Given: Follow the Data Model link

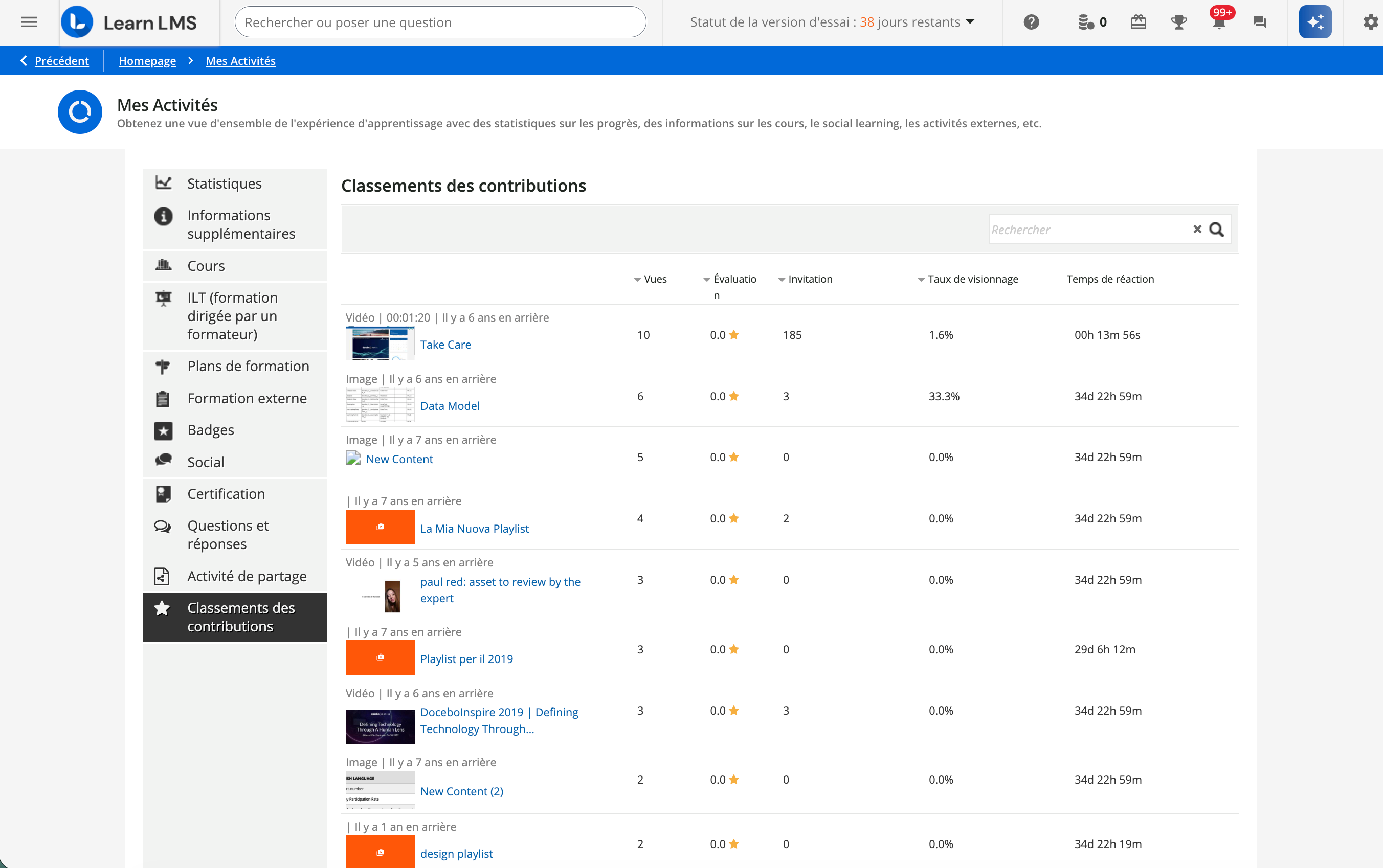Looking at the screenshot, I should click(x=450, y=405).
